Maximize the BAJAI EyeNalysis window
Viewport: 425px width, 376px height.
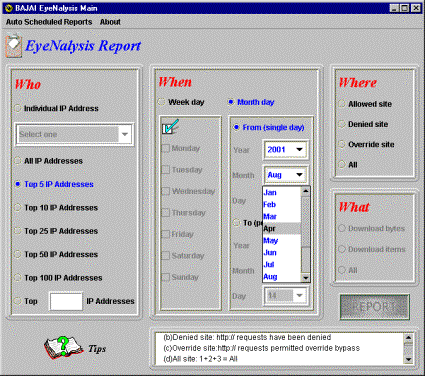404,8
